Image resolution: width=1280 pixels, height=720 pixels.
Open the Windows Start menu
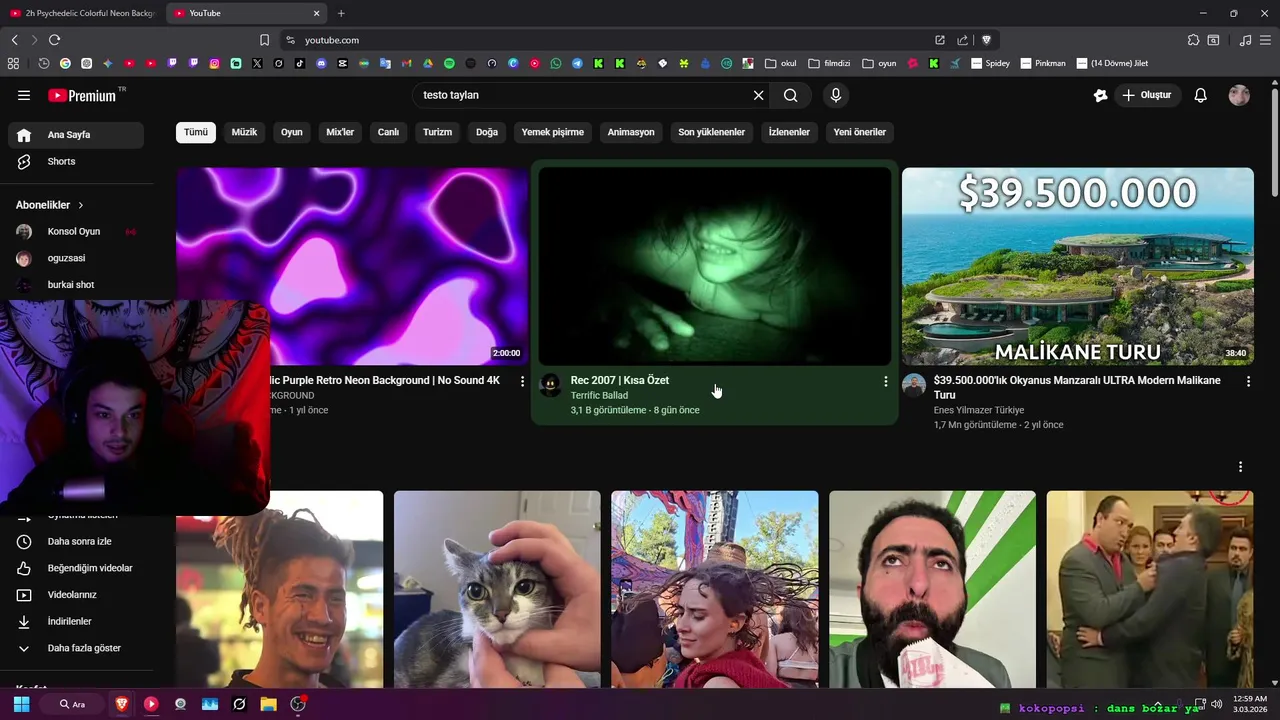coord(21,704)
